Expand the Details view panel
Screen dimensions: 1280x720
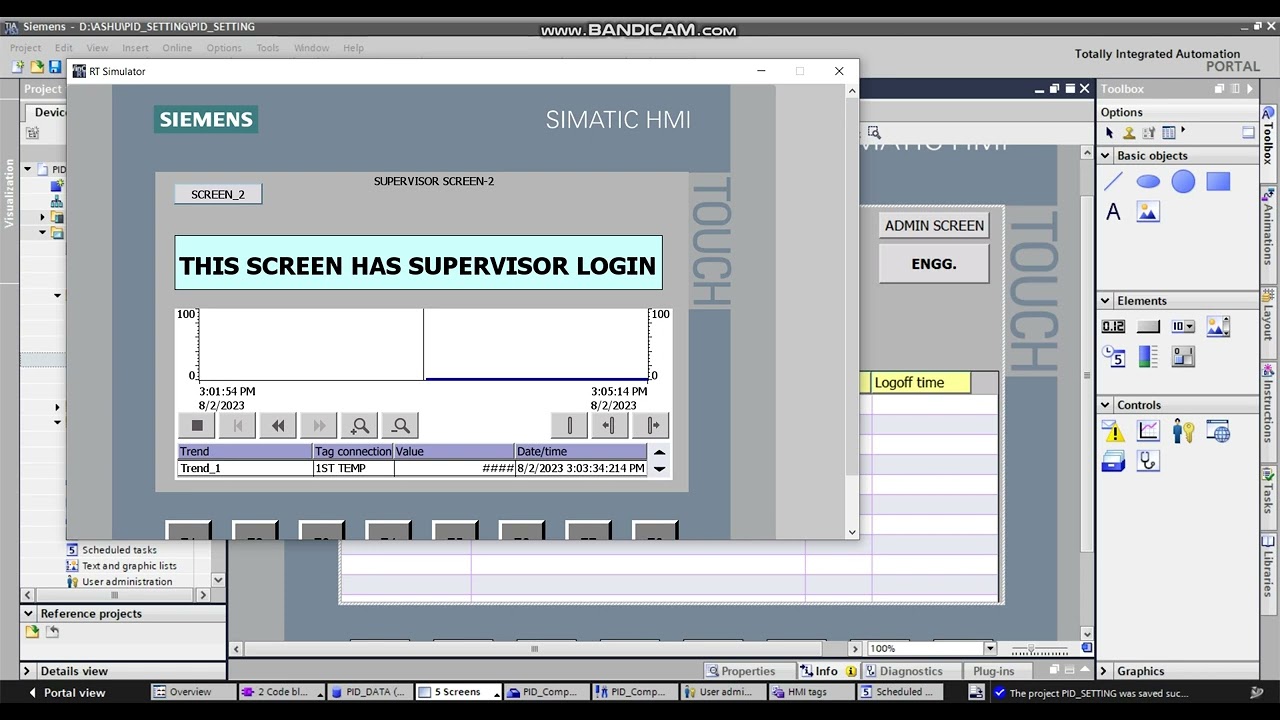pos(29,671)
